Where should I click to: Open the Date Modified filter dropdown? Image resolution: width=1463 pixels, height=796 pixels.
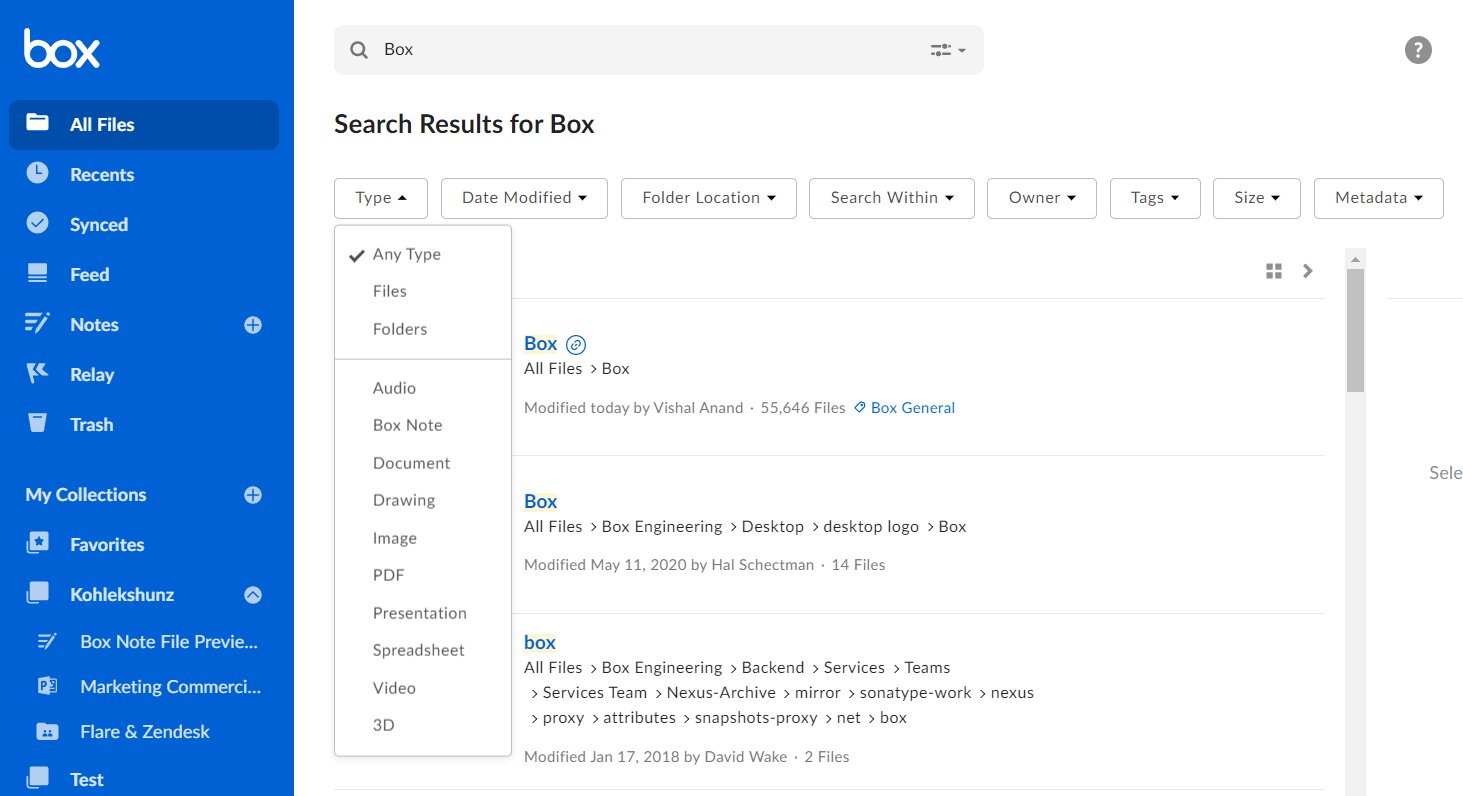(x=523, y=198)
